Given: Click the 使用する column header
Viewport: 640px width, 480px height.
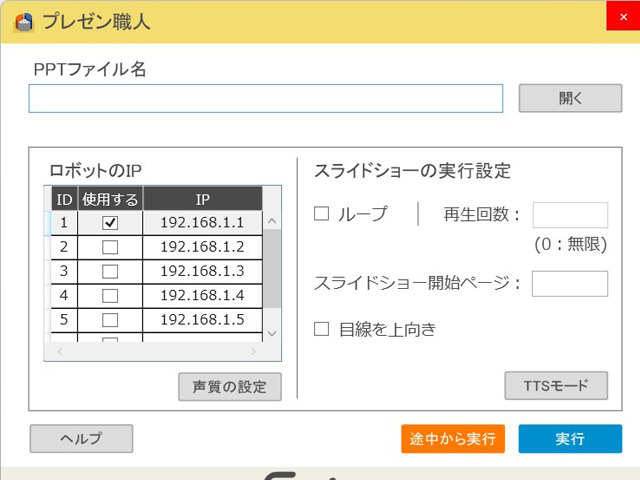Looking at the screenshot, I should point(110,199).
